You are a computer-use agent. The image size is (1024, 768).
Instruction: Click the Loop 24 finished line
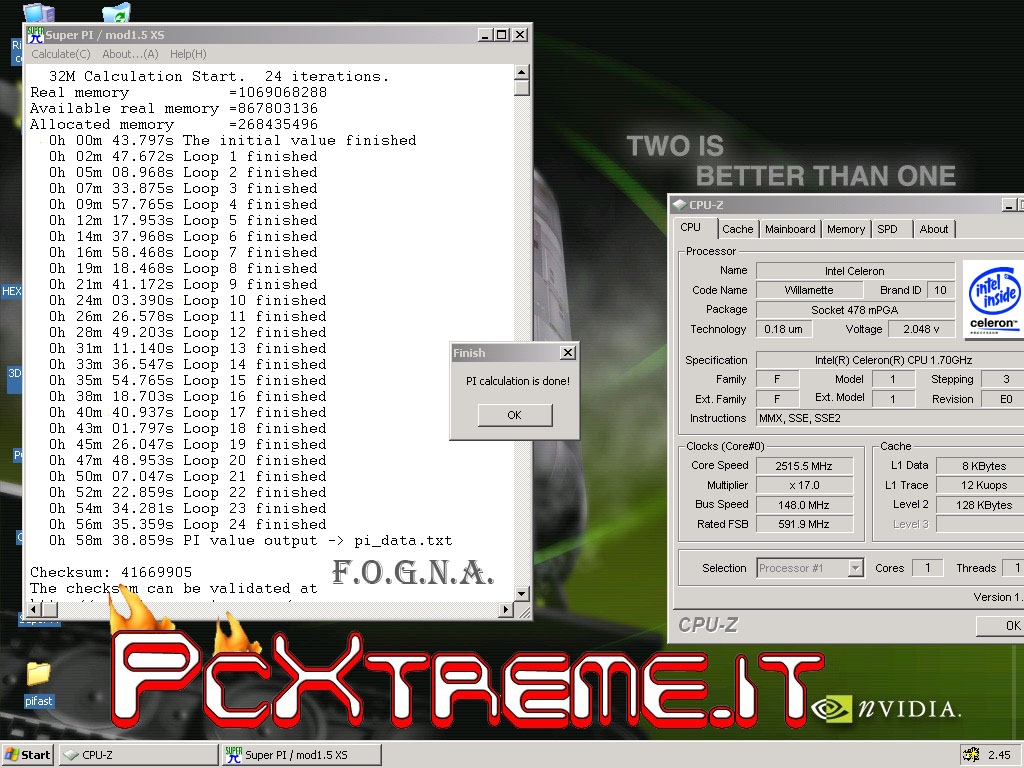[x=187, y=524]
